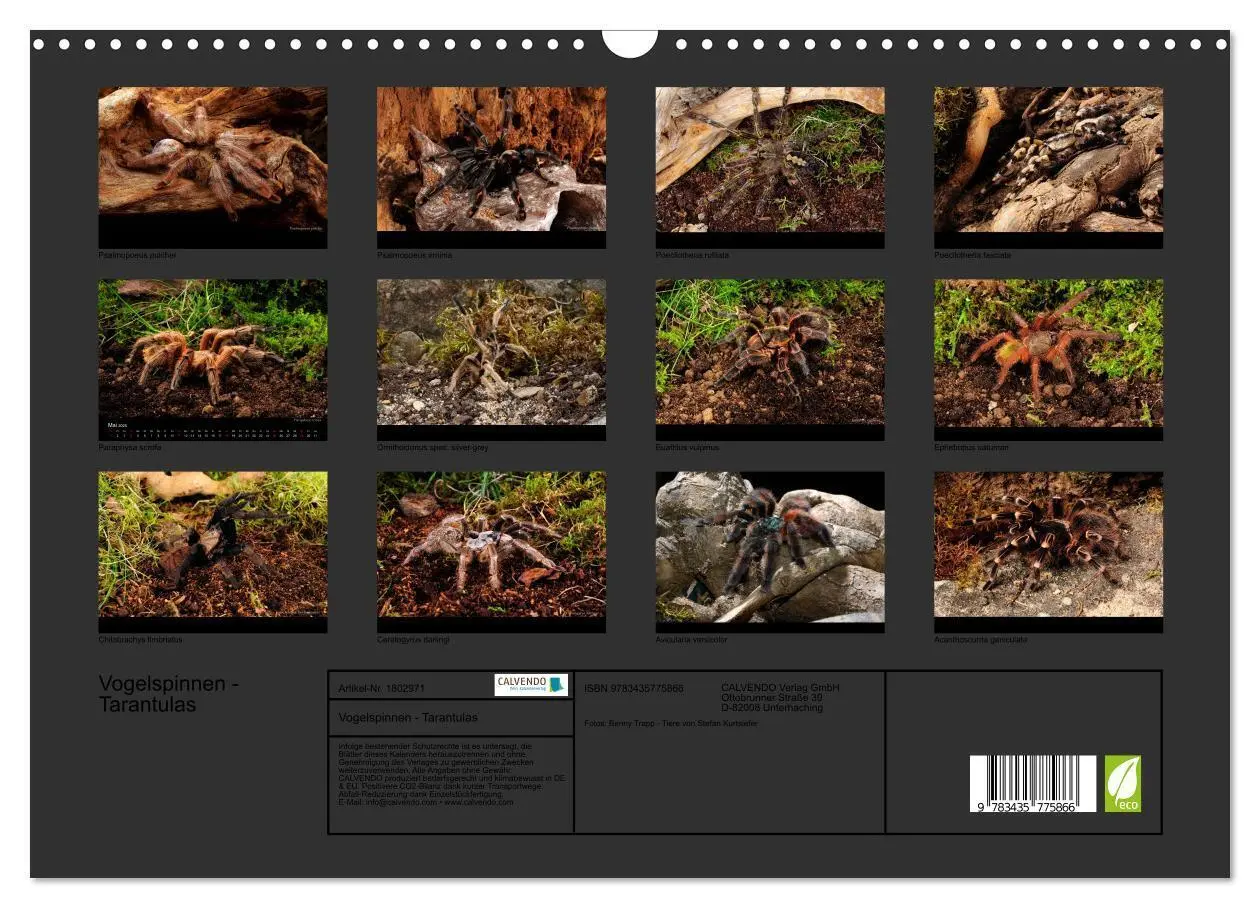1260x908 pixels.
Task: View the Avicularia versicolor photo on rocks
Action: (770, 552)
